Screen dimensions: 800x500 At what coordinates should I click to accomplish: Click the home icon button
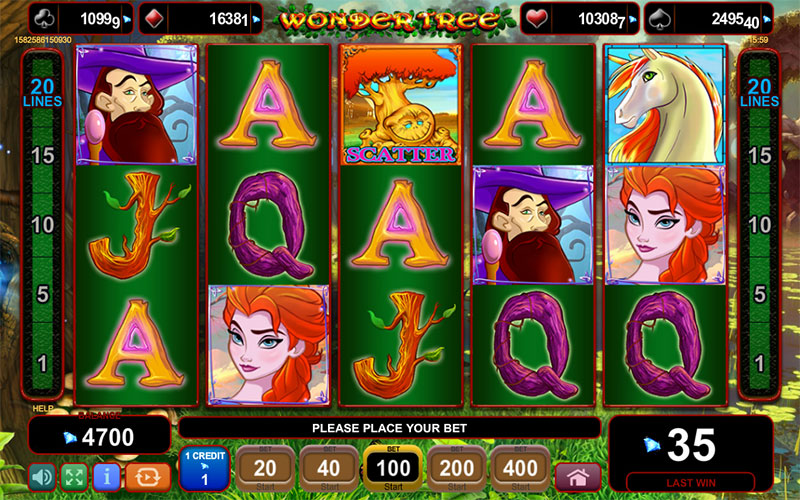(x=578, y=478)
